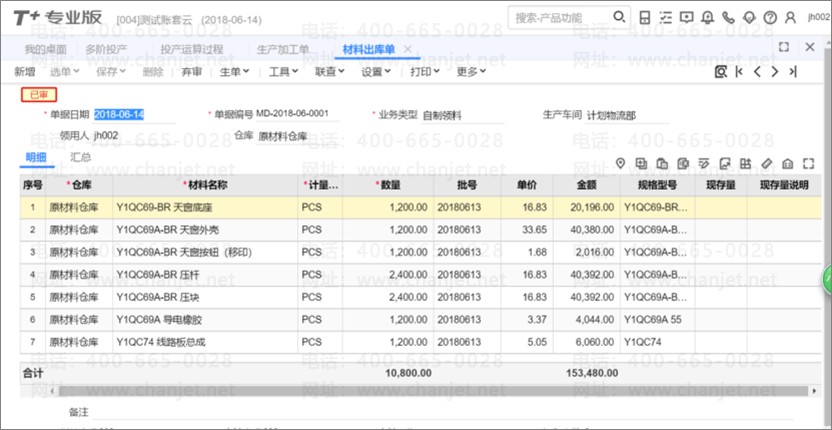Viewport: 832px width, 430px height.
Task: Click fullscreen icon above the detail grid
Action: pyautogui.click(x=808, y=163)
